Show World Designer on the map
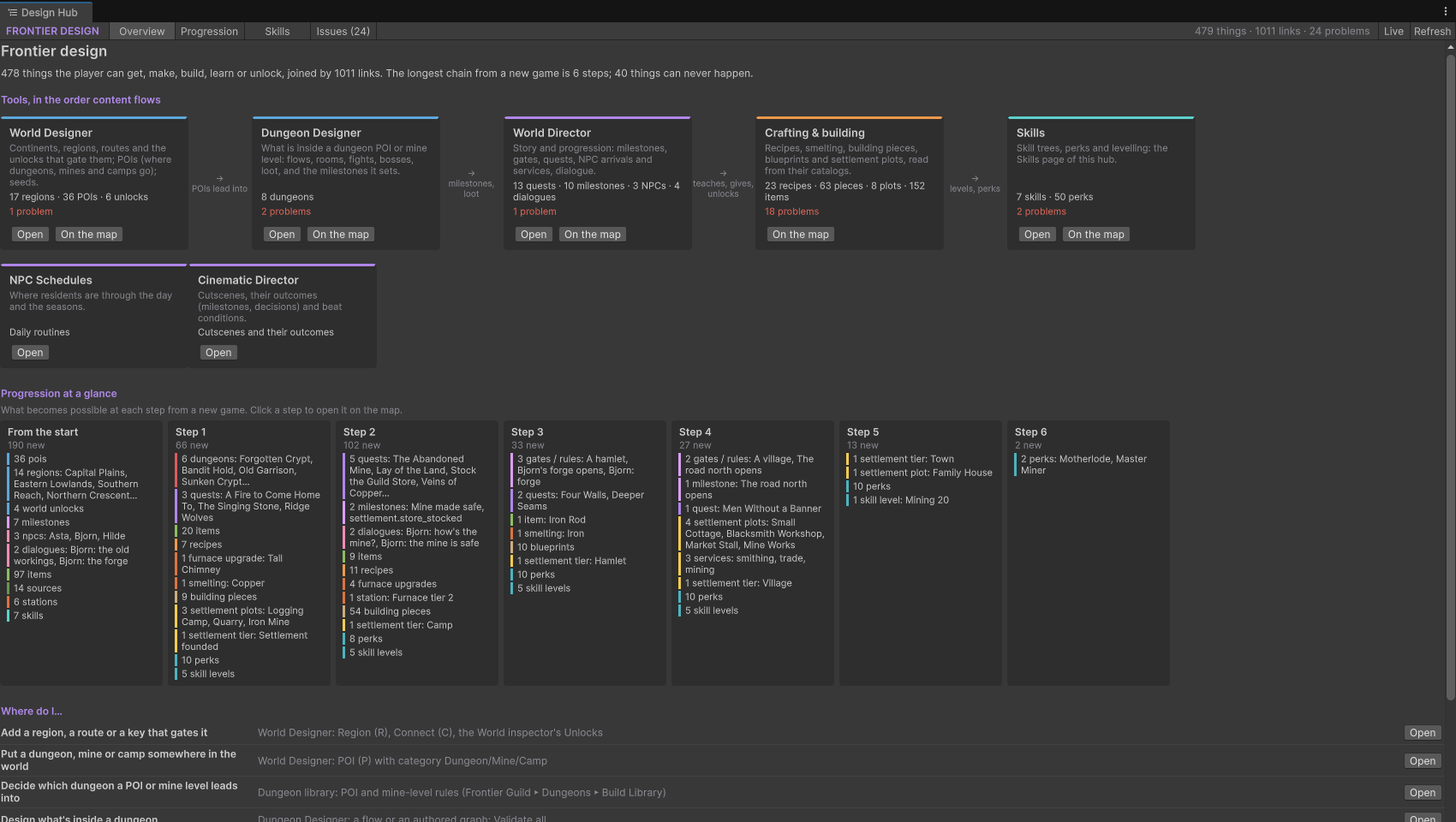This screenshot has height=822, width=1456. (88, 235)
